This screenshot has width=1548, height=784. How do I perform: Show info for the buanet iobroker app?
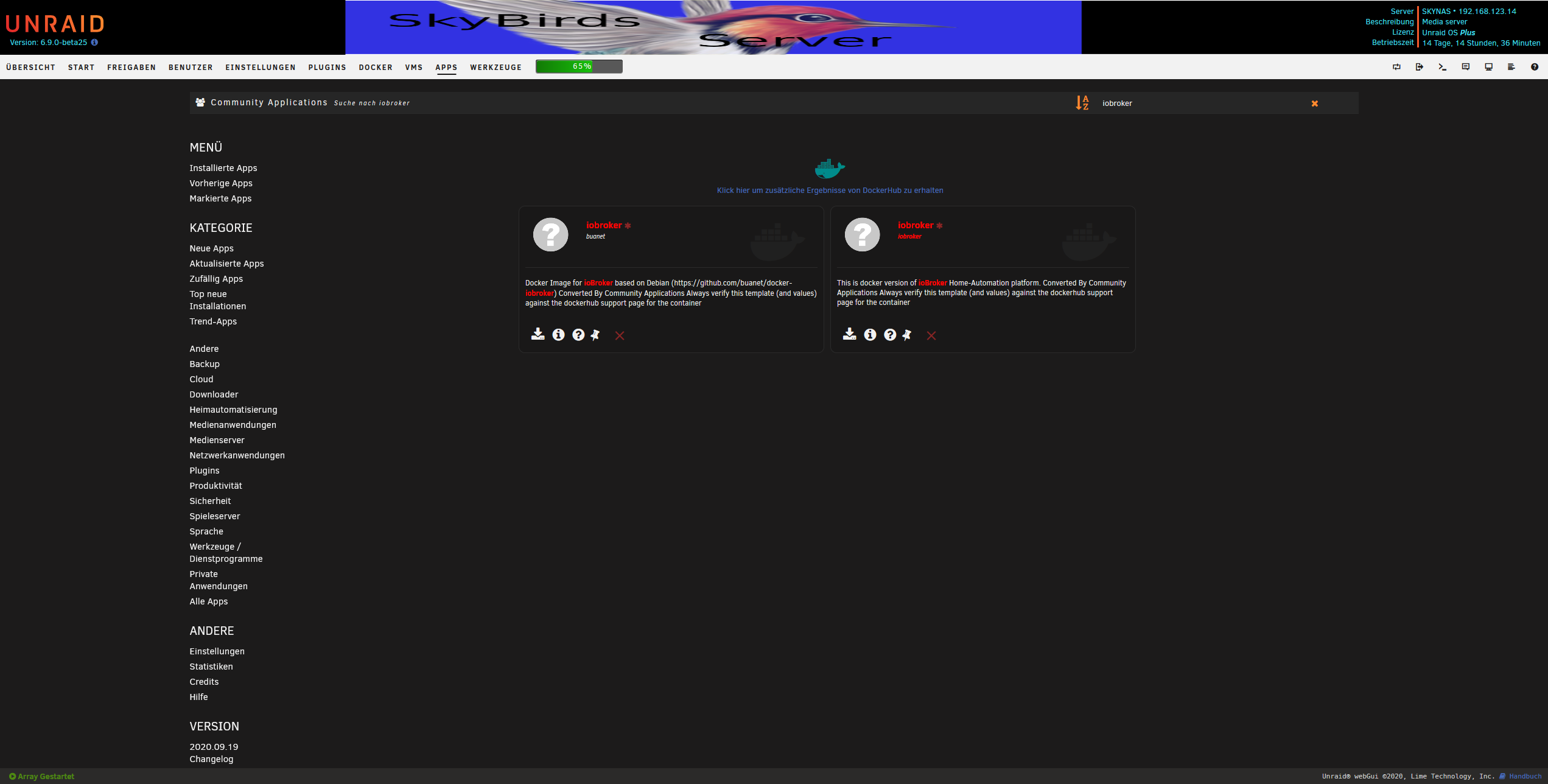[x=558, y=335]
